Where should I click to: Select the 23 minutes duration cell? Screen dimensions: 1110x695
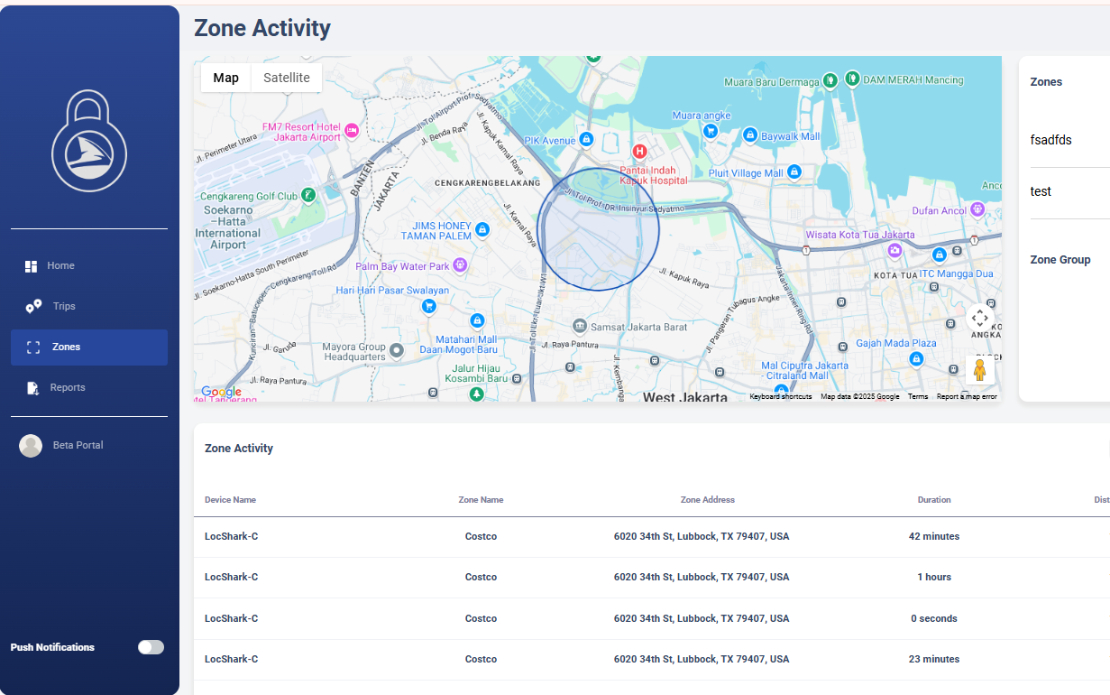pos(934,659)
